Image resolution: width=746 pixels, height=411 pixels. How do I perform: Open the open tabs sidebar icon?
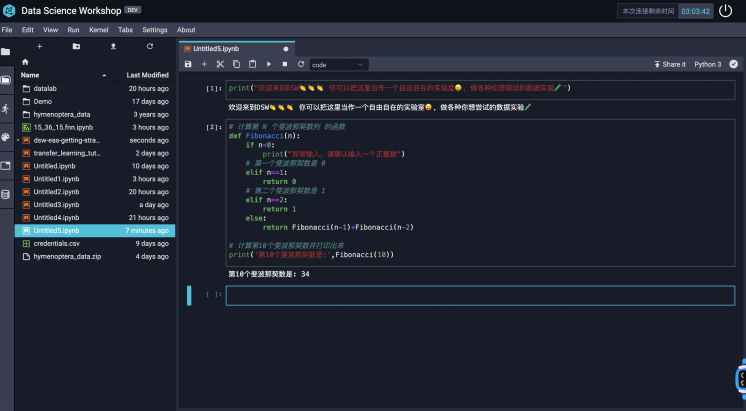pyautogui.click(x=6, y=166)
